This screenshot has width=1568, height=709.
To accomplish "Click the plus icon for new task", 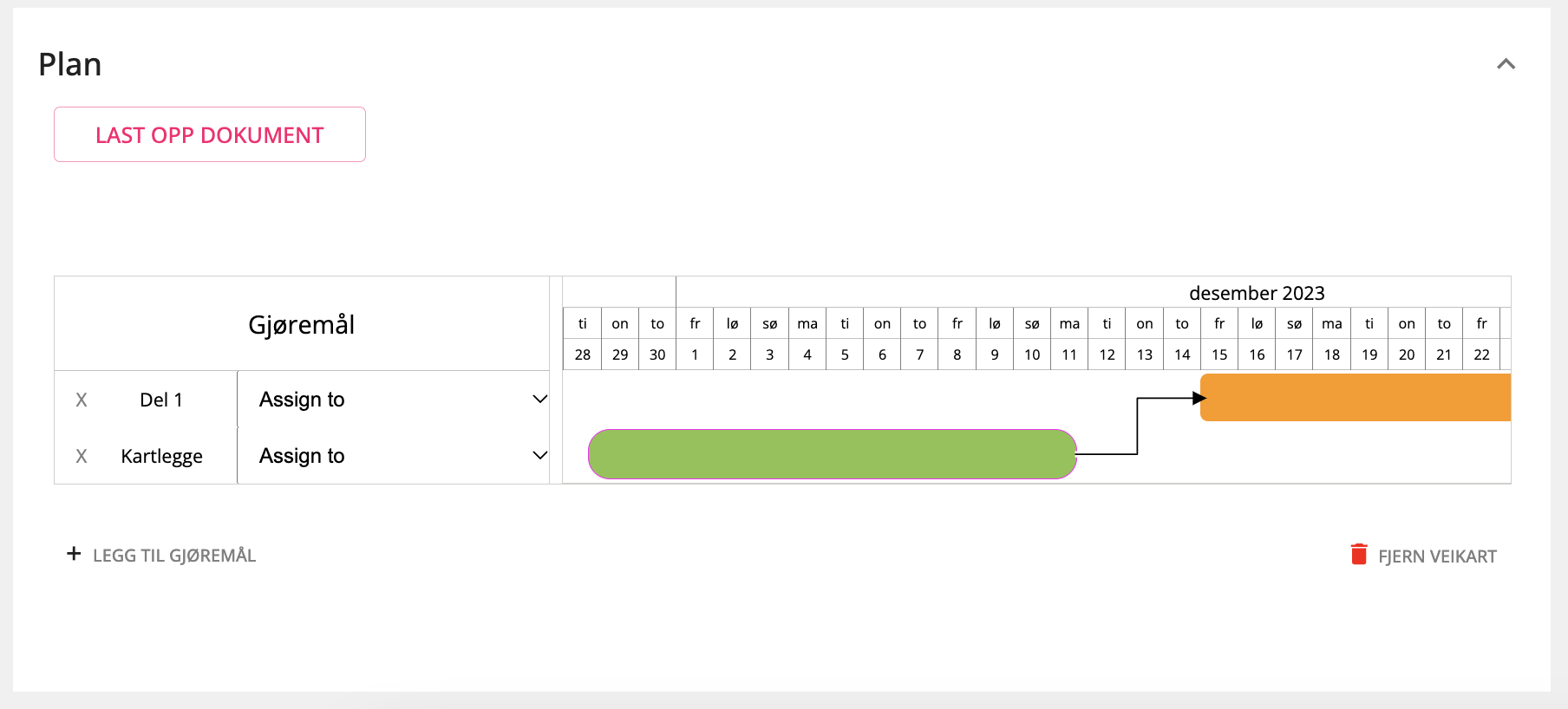I will coord(74,554).
